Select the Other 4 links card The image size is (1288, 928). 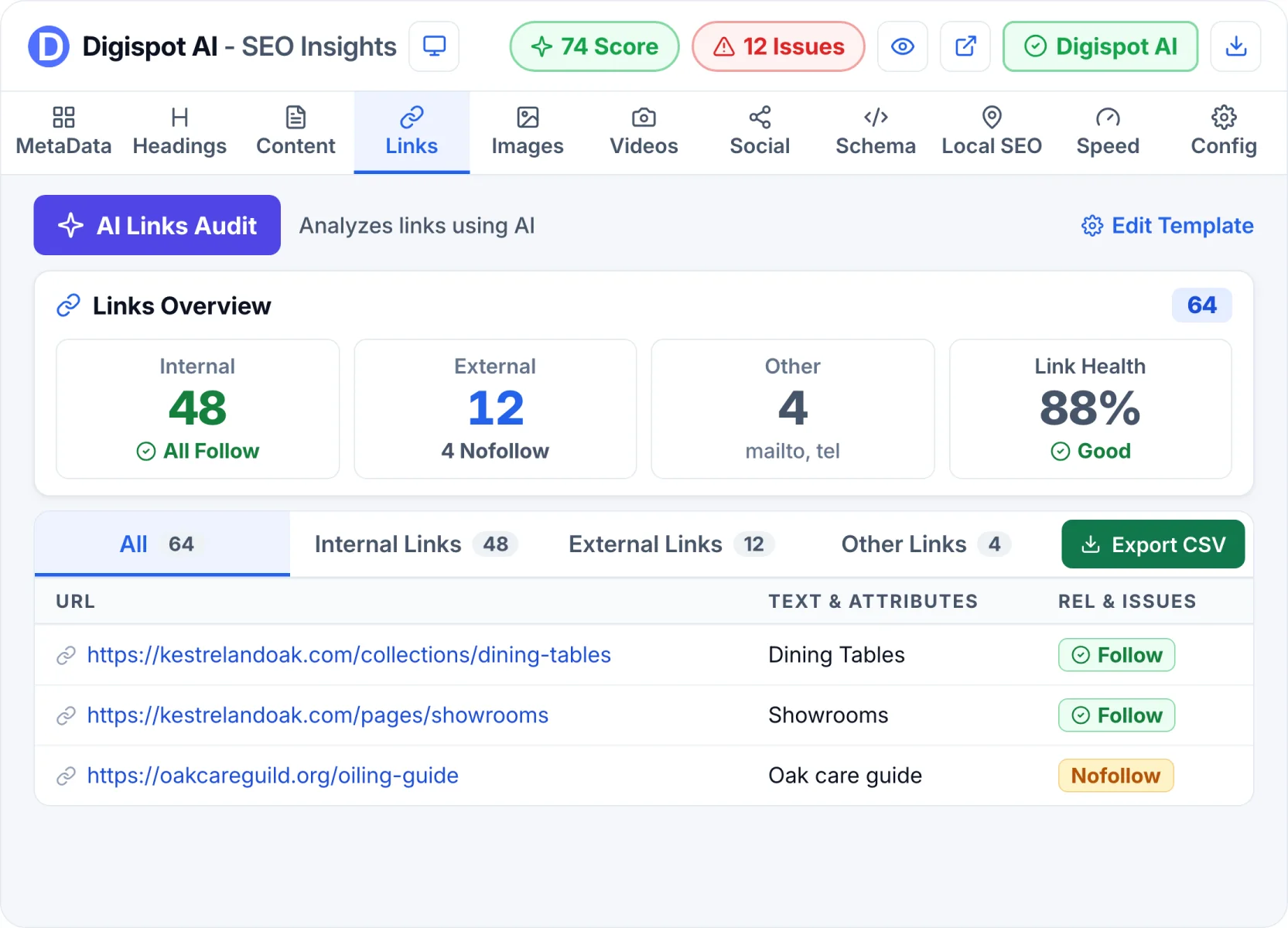(793, 409)
